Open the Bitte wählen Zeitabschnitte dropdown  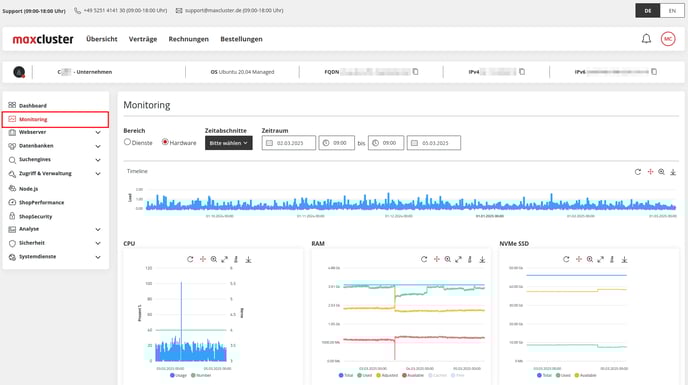[x=229, y=143]
